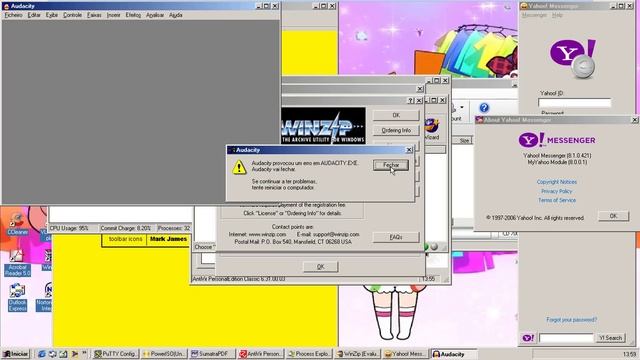The image size is (640, 360).
Task: Click the 'toolbar icons' tab on yellow page
Action: [x=125, y=240]
